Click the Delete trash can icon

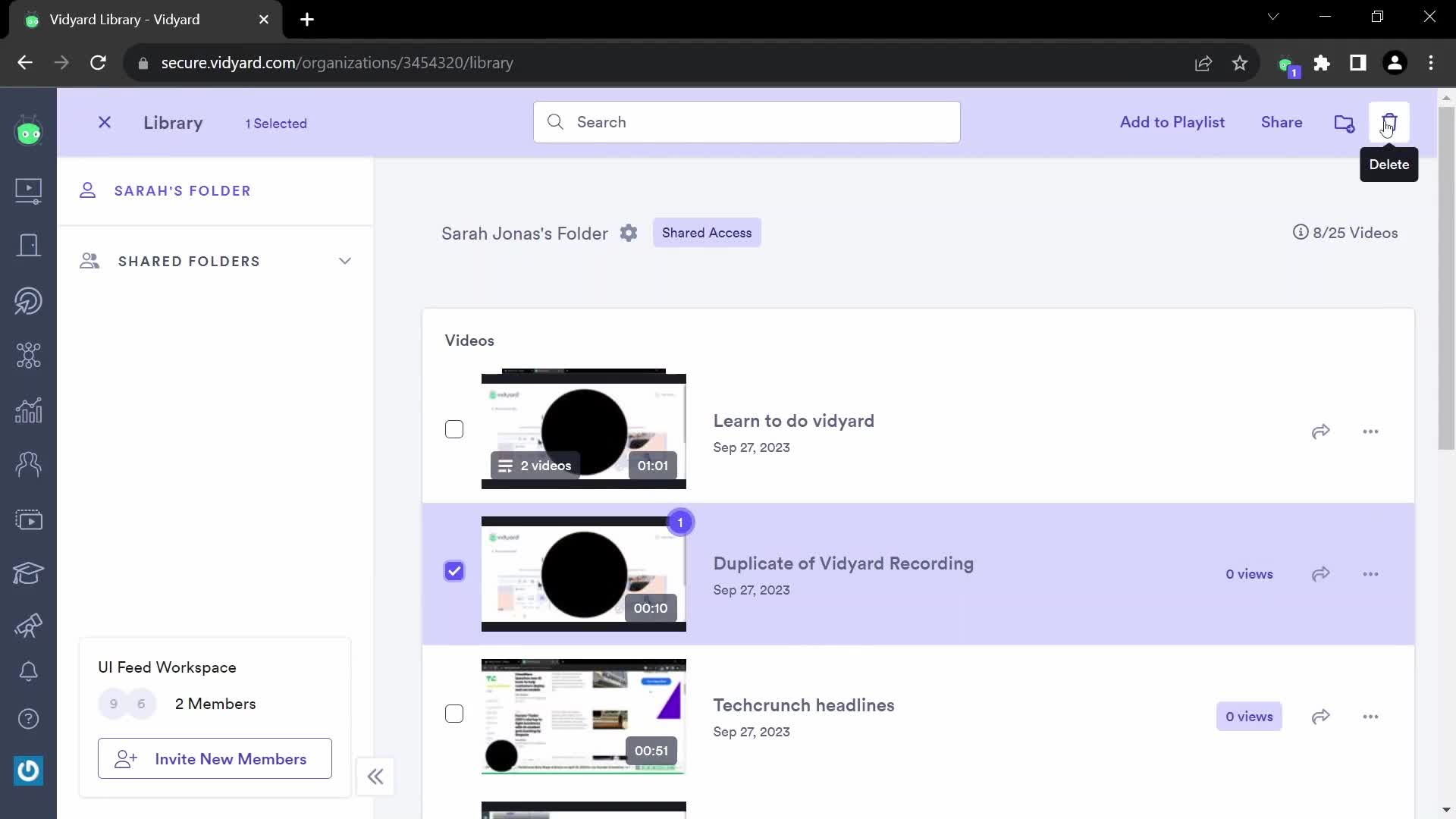pos(1389,123)
